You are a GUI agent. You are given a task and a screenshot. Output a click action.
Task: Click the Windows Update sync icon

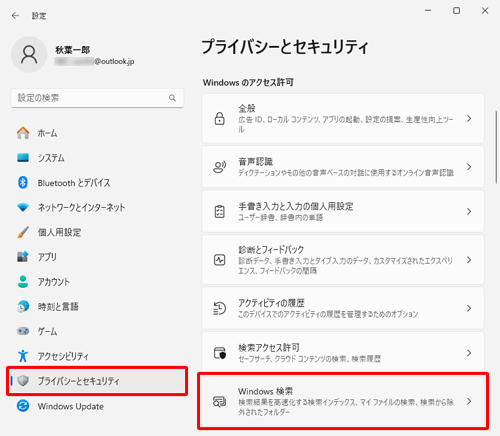click(23, 406)
